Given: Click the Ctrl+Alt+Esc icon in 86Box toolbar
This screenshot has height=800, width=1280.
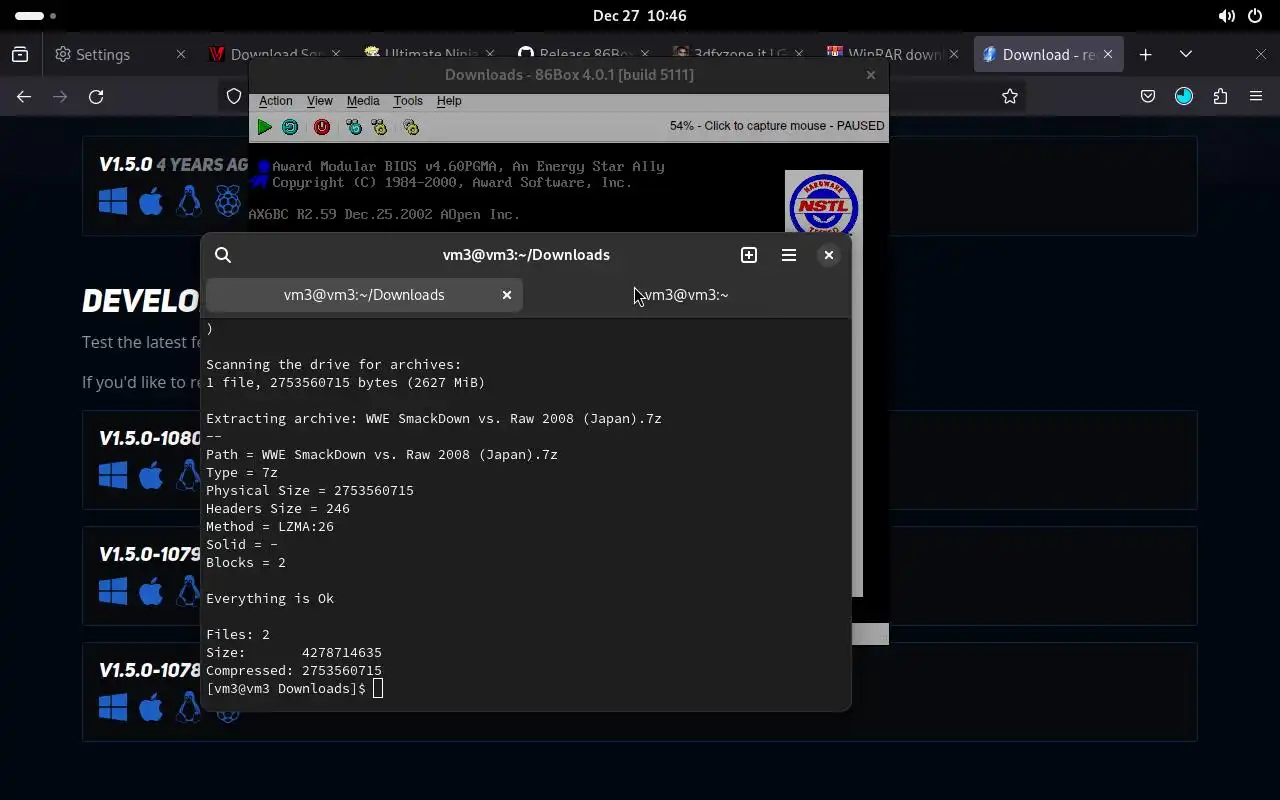Looking at the screenshot, I should 379,127.
